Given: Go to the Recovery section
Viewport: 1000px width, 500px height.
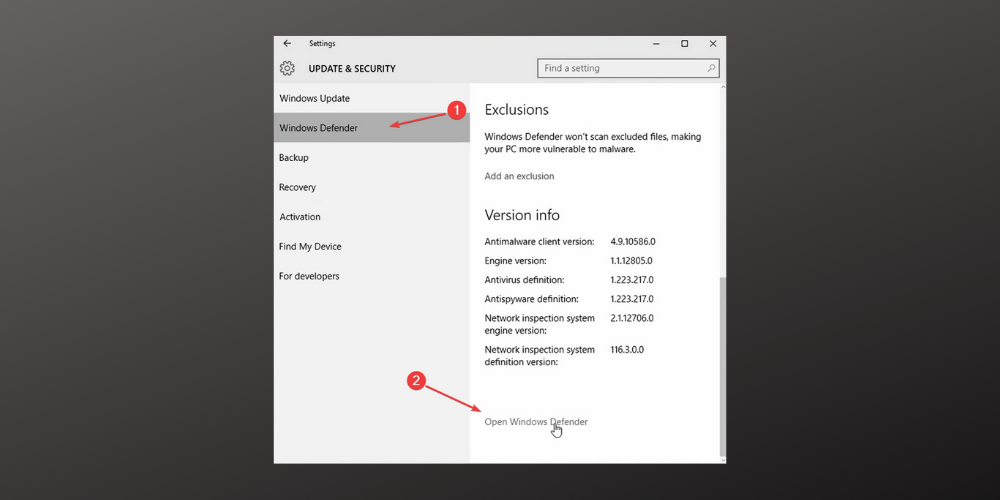Looking at the screenshot, I should [372, 187].
